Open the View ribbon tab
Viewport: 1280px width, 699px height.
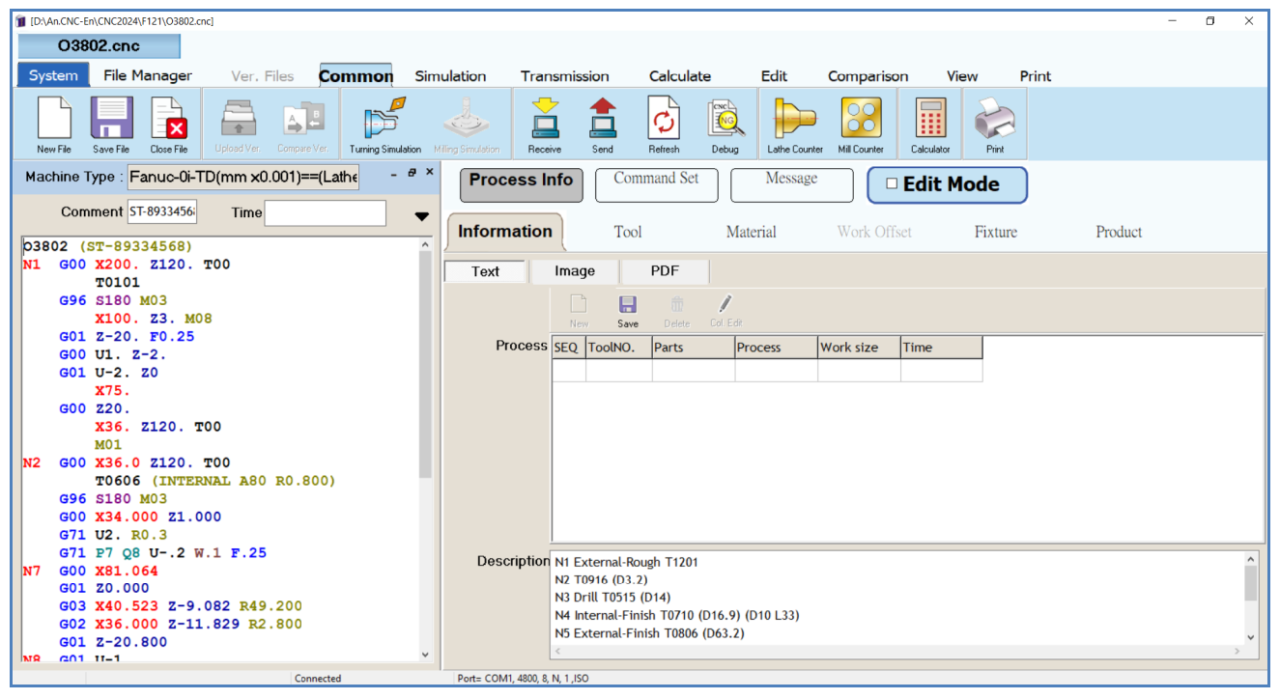(962, 76)
